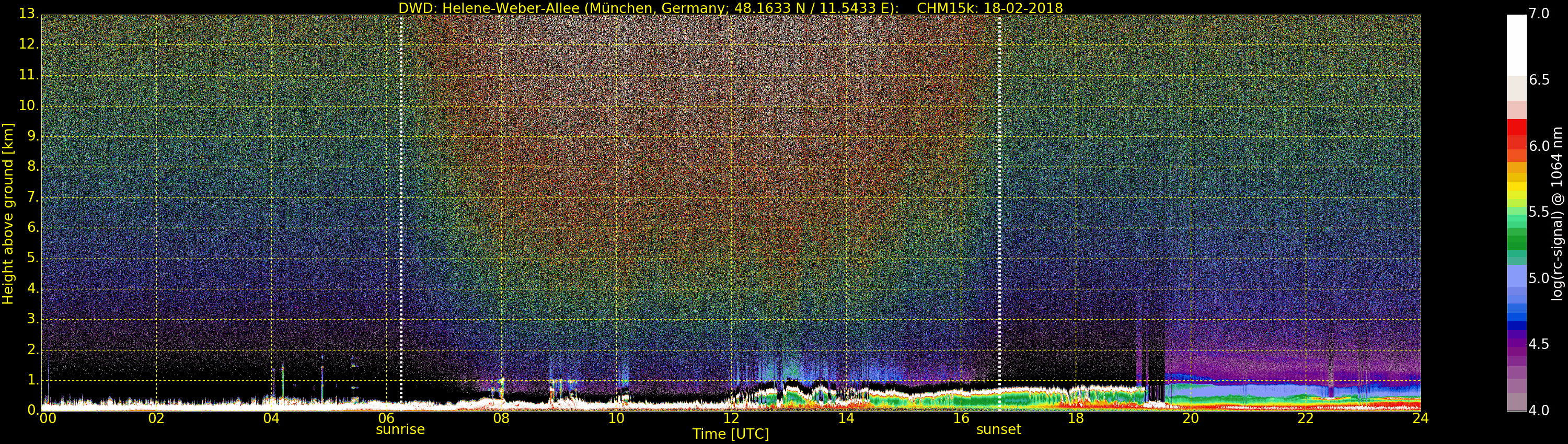This screenshot has width=1568, height=444.
Task: Click the "Height above ground [km]" axis label
Action: [x=8, y=214]
